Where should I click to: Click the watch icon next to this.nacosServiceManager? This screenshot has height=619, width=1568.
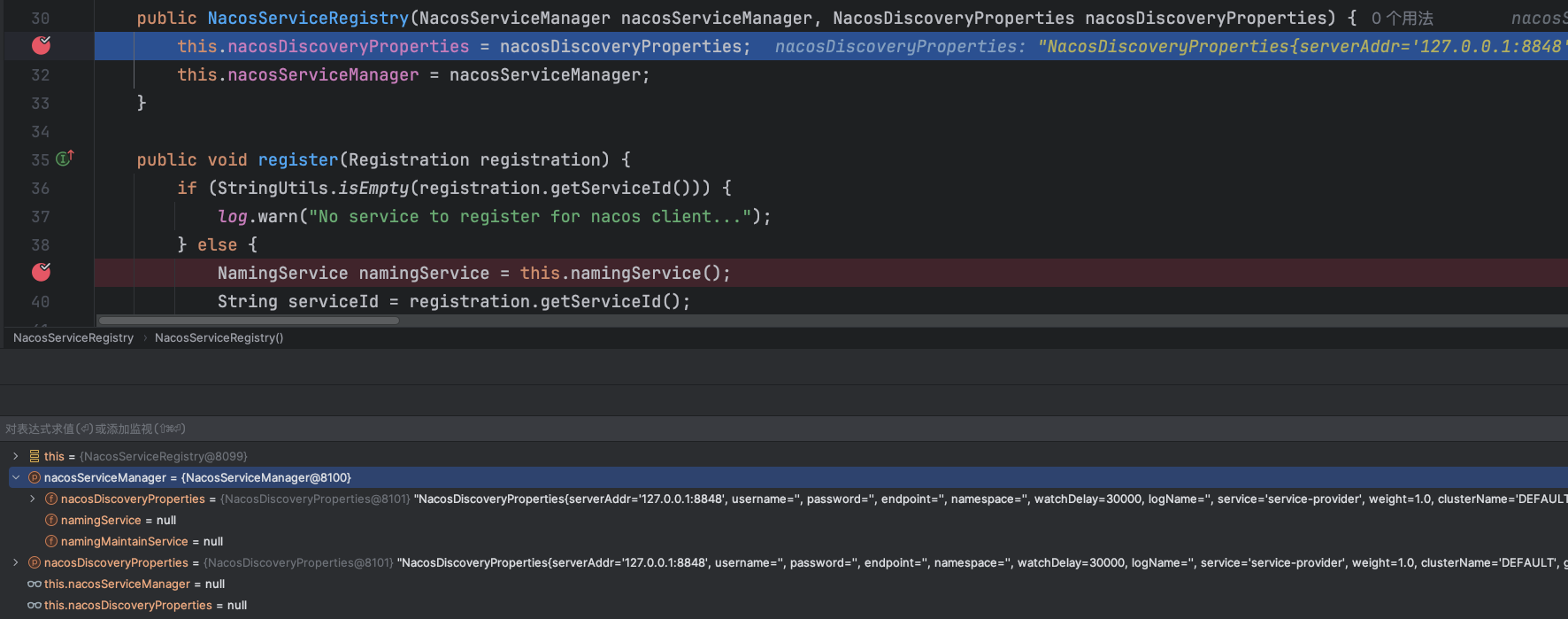[35, 584]
